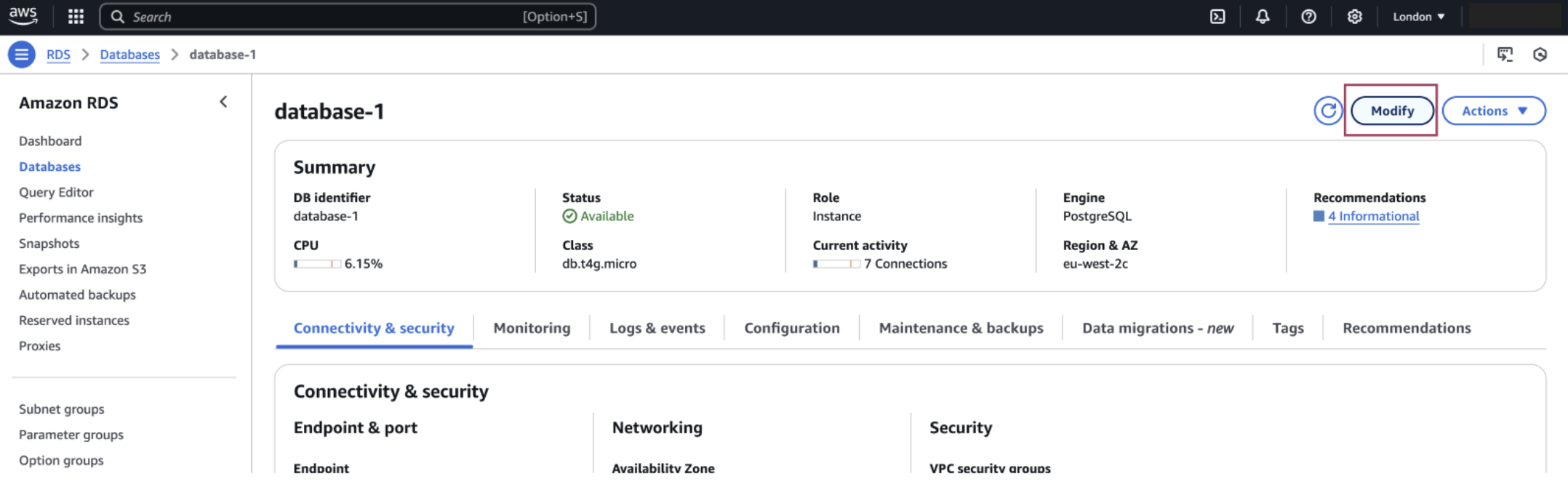Open the Maintenance & backups tab
This screenshot has height=490, width=1568.
(961, 328)
